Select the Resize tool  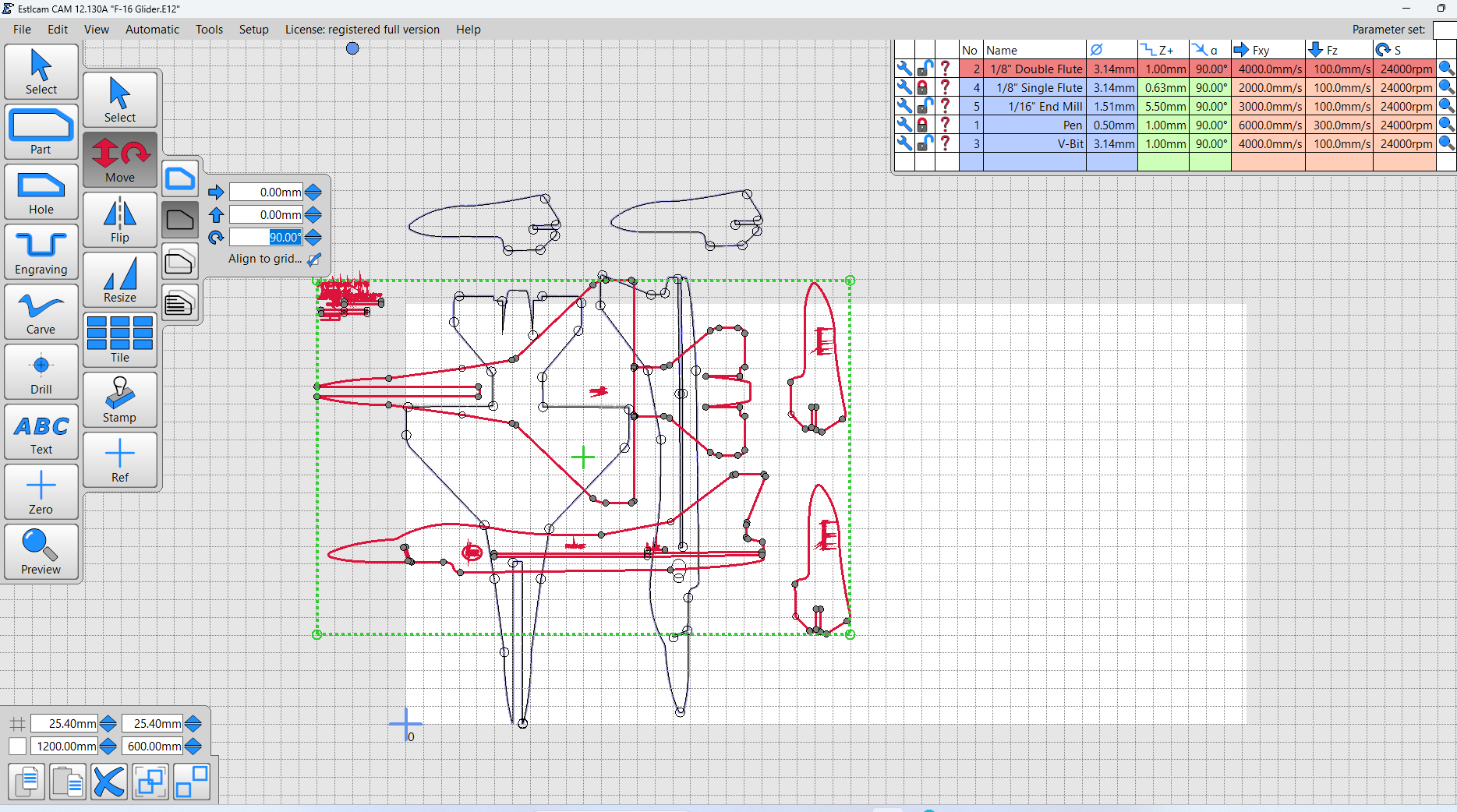(120, 281)
